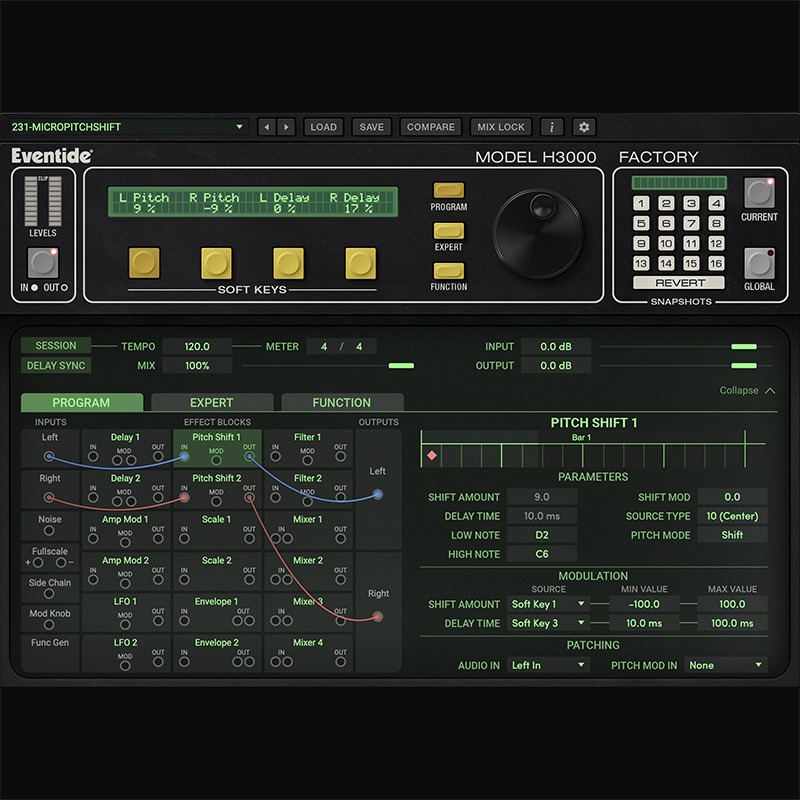Toggle COMPARE mode
Viewport: 800px width, 800px height.
pos(431,127)
